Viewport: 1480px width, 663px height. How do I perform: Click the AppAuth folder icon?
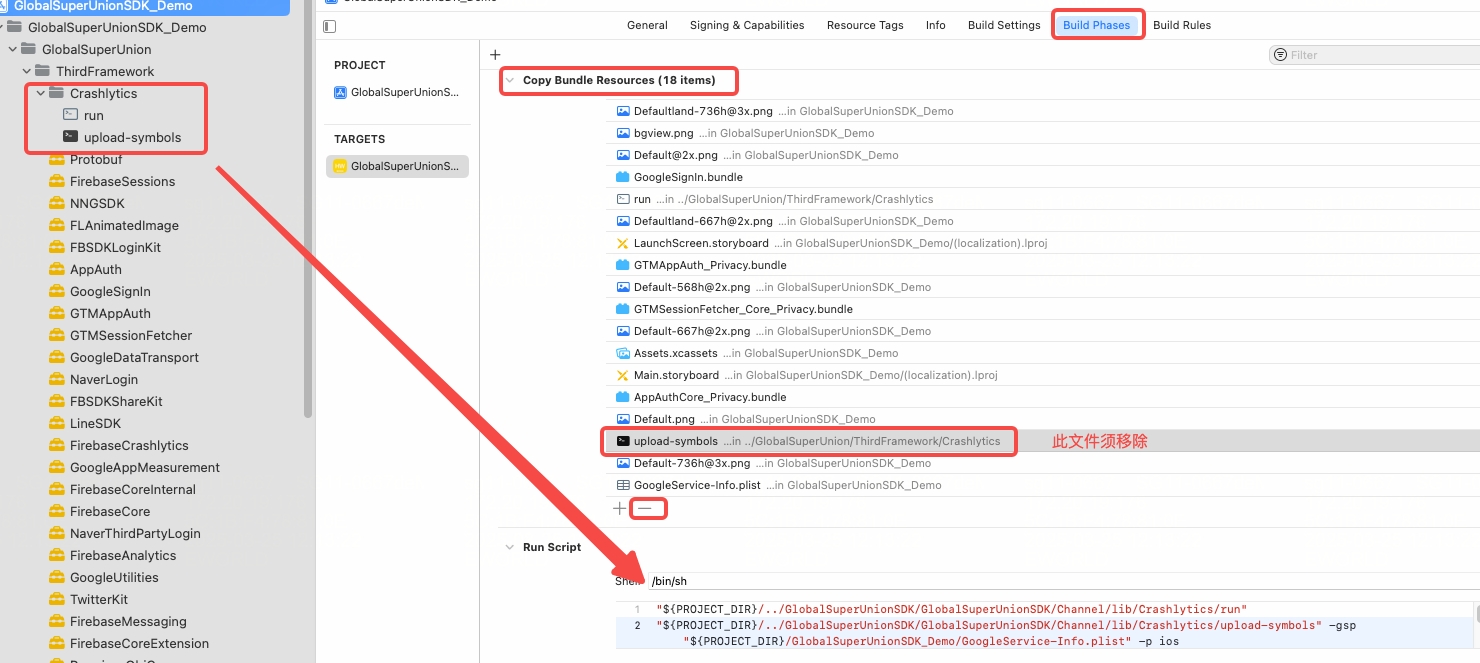pos(56,269)
